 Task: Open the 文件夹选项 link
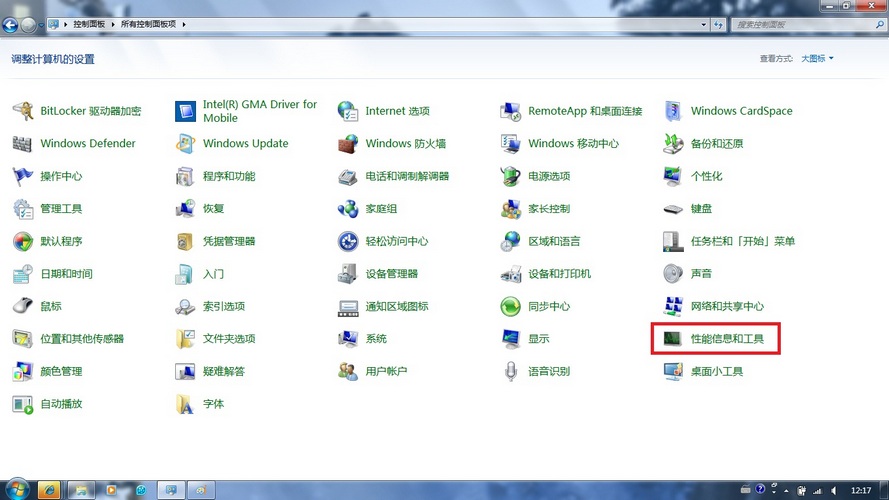pos(229,339)
